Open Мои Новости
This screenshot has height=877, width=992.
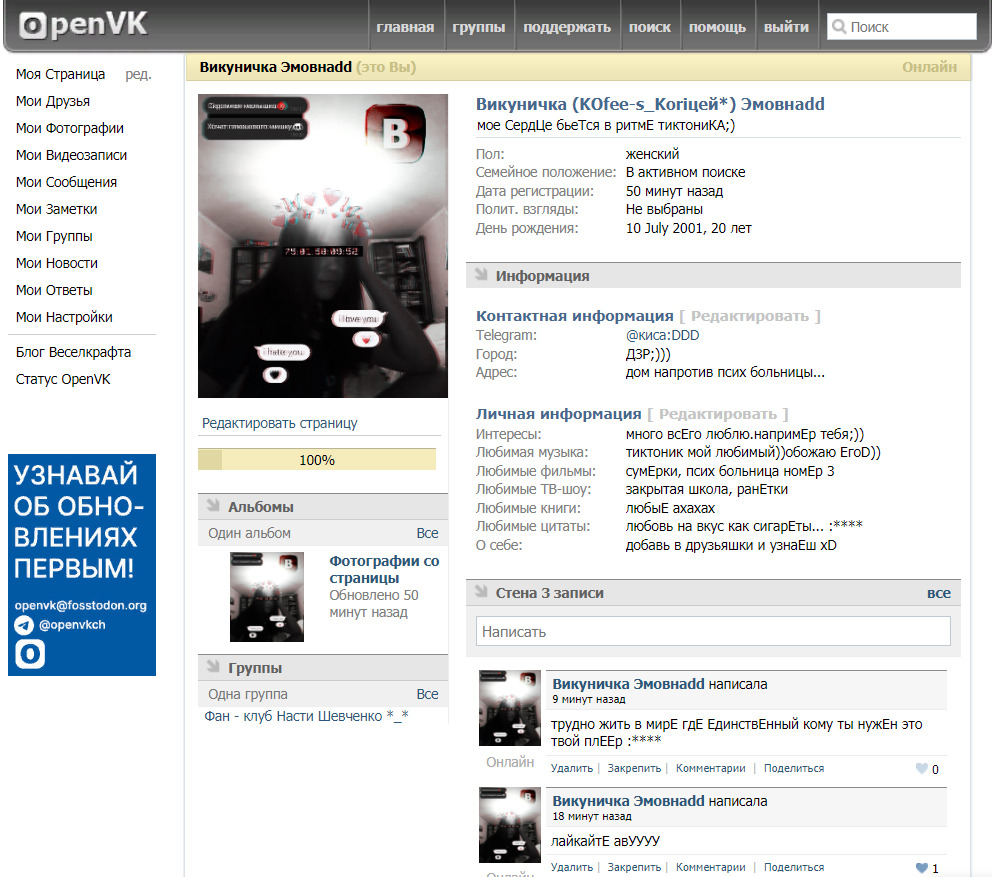[57, 263]
